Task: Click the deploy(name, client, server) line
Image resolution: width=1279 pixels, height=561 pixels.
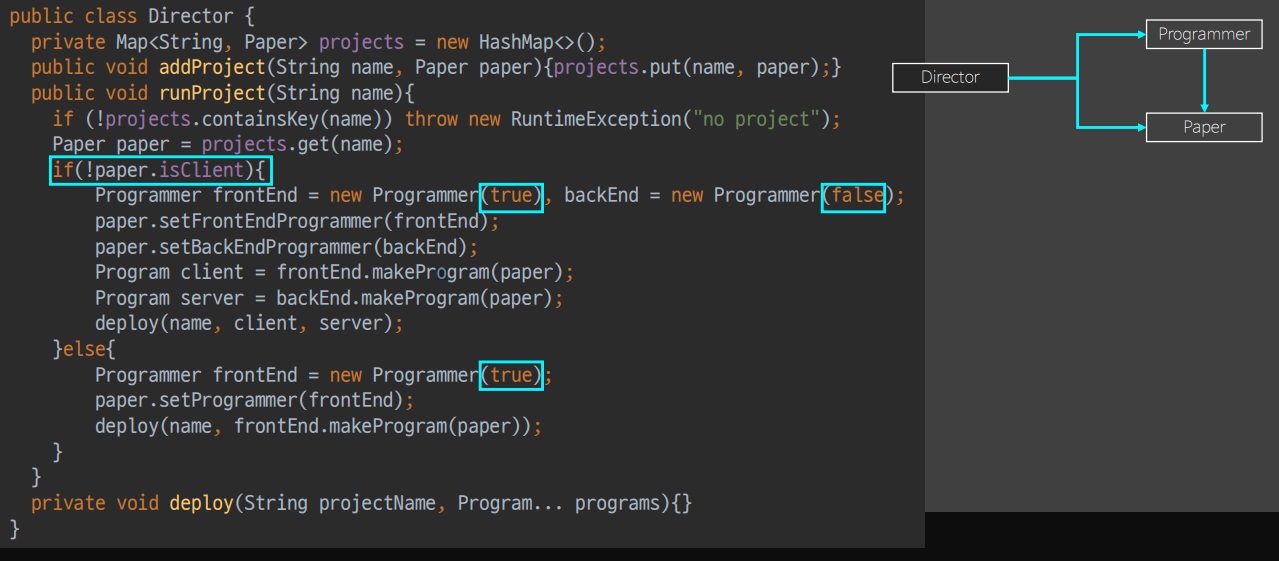Action: point(249,324)
